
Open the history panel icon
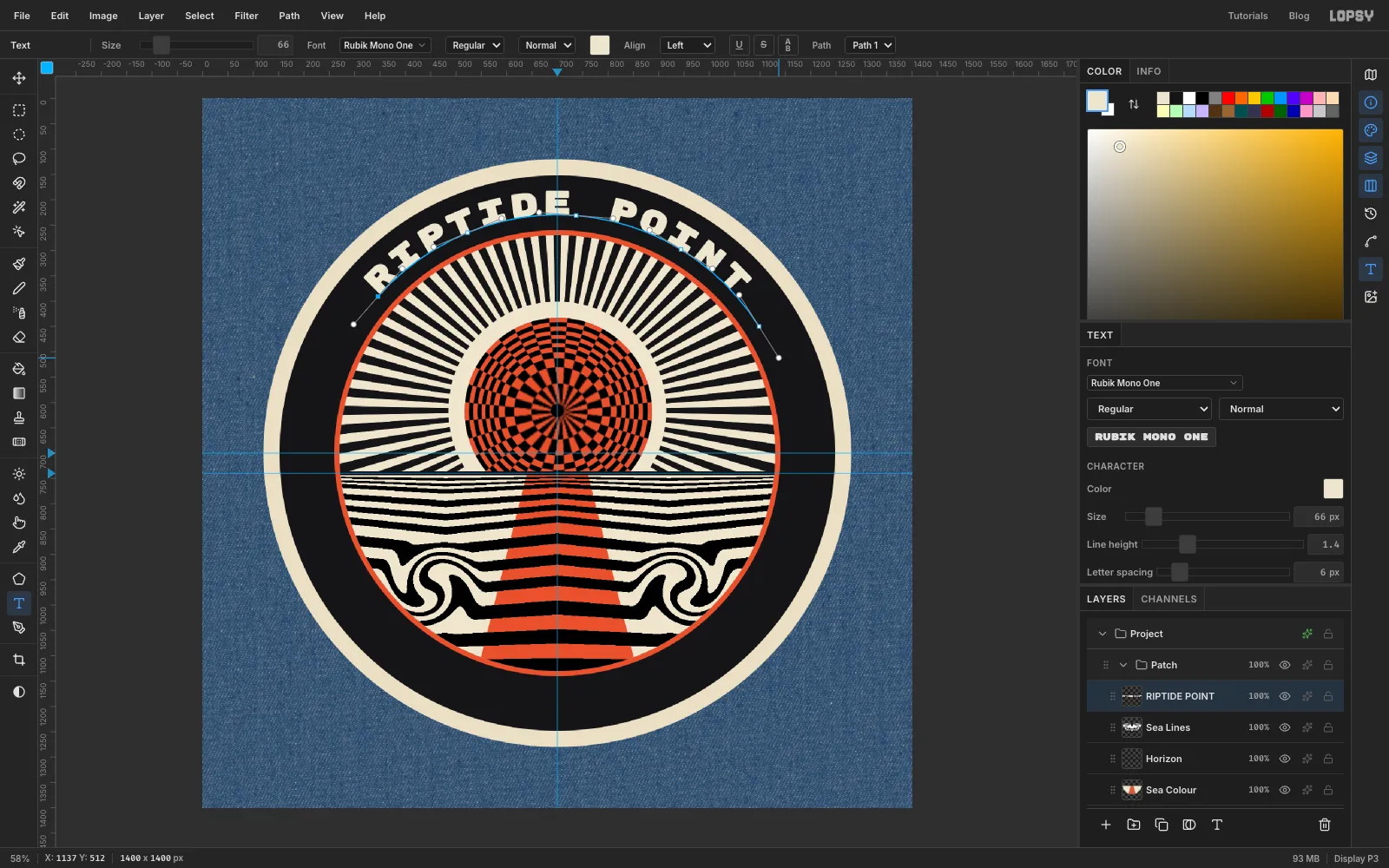point(1371,214)
